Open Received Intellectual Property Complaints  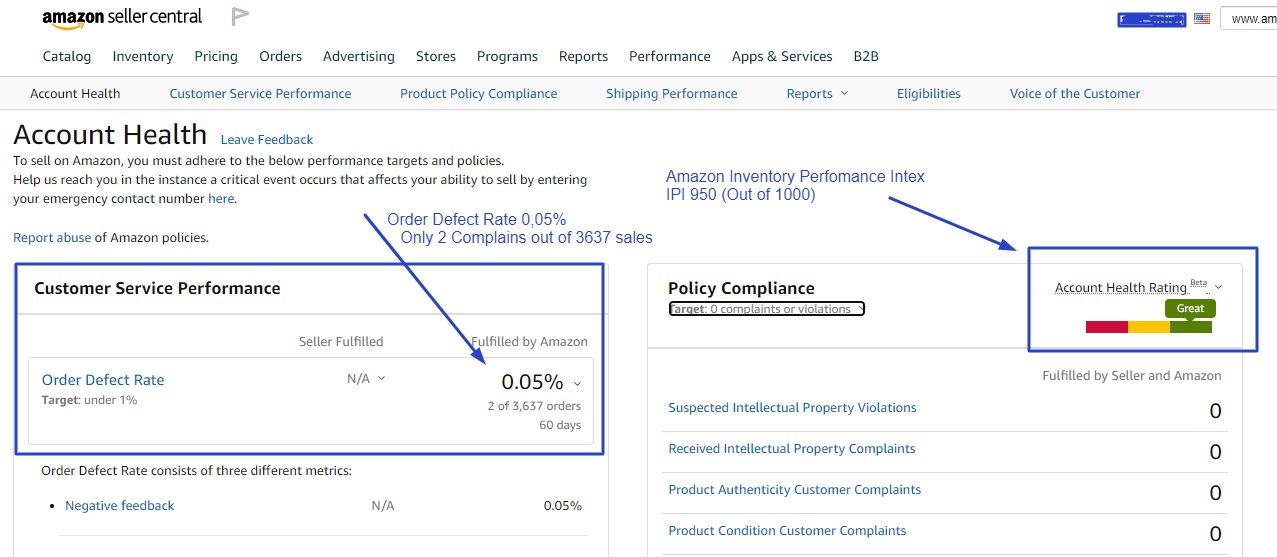pos(792,448)
